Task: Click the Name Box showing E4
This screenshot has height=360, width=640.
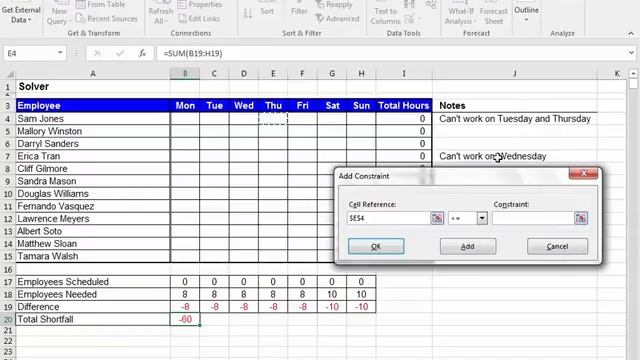Action: pyautogui.click(x=29, y=53)
